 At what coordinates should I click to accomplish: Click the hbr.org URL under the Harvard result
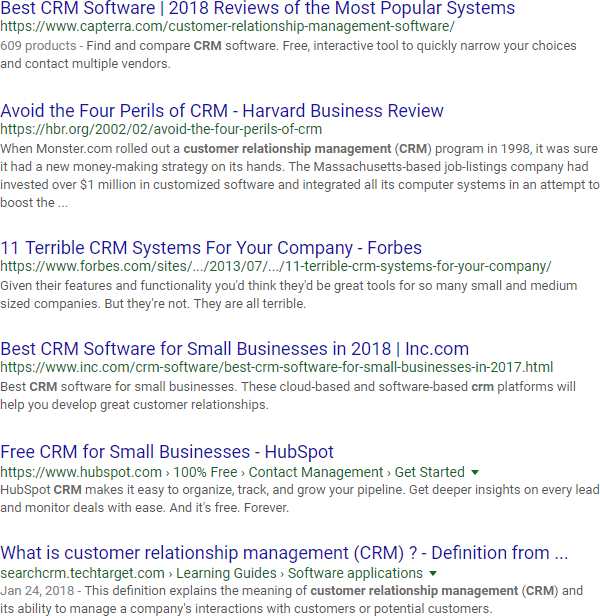click(161, 129)
